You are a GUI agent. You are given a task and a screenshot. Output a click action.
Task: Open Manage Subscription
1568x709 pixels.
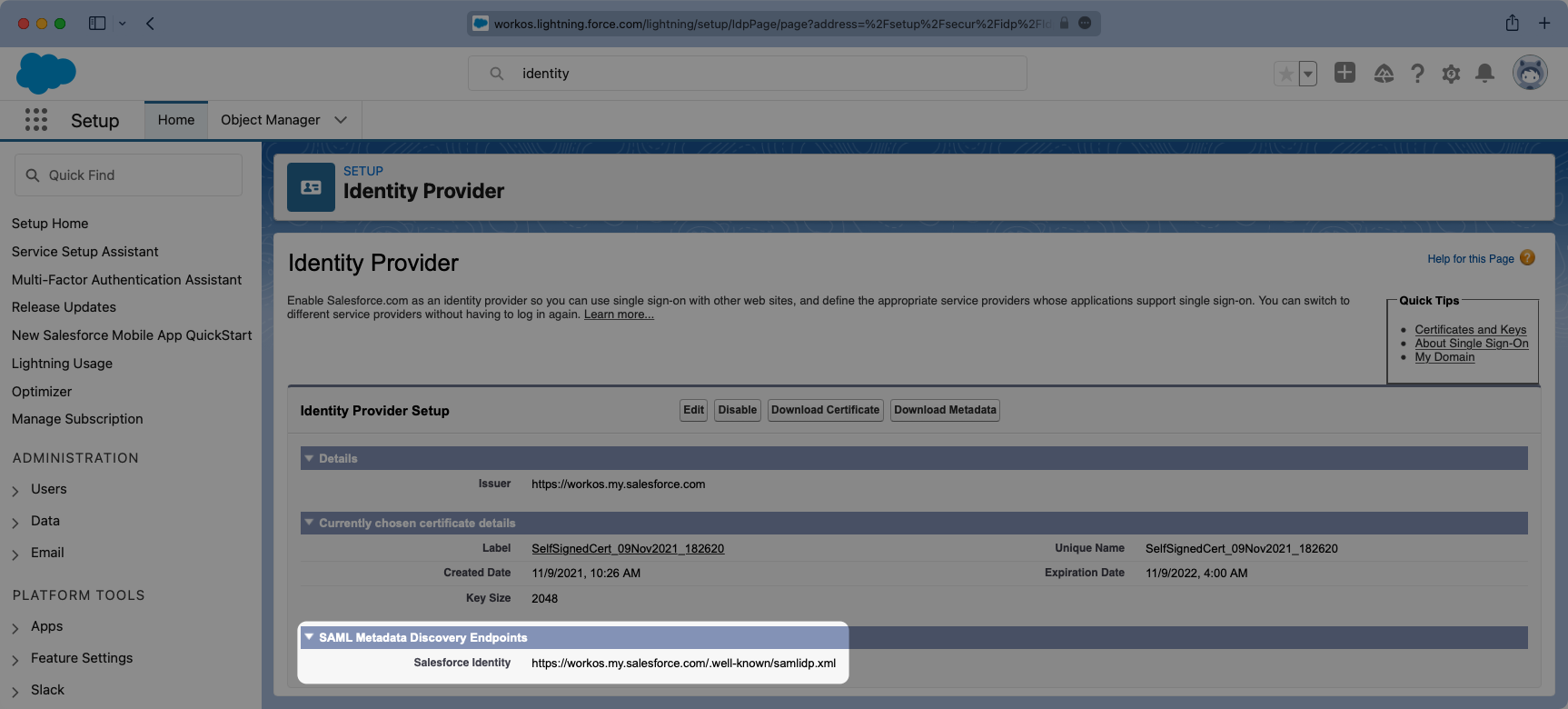coord(77,419)
